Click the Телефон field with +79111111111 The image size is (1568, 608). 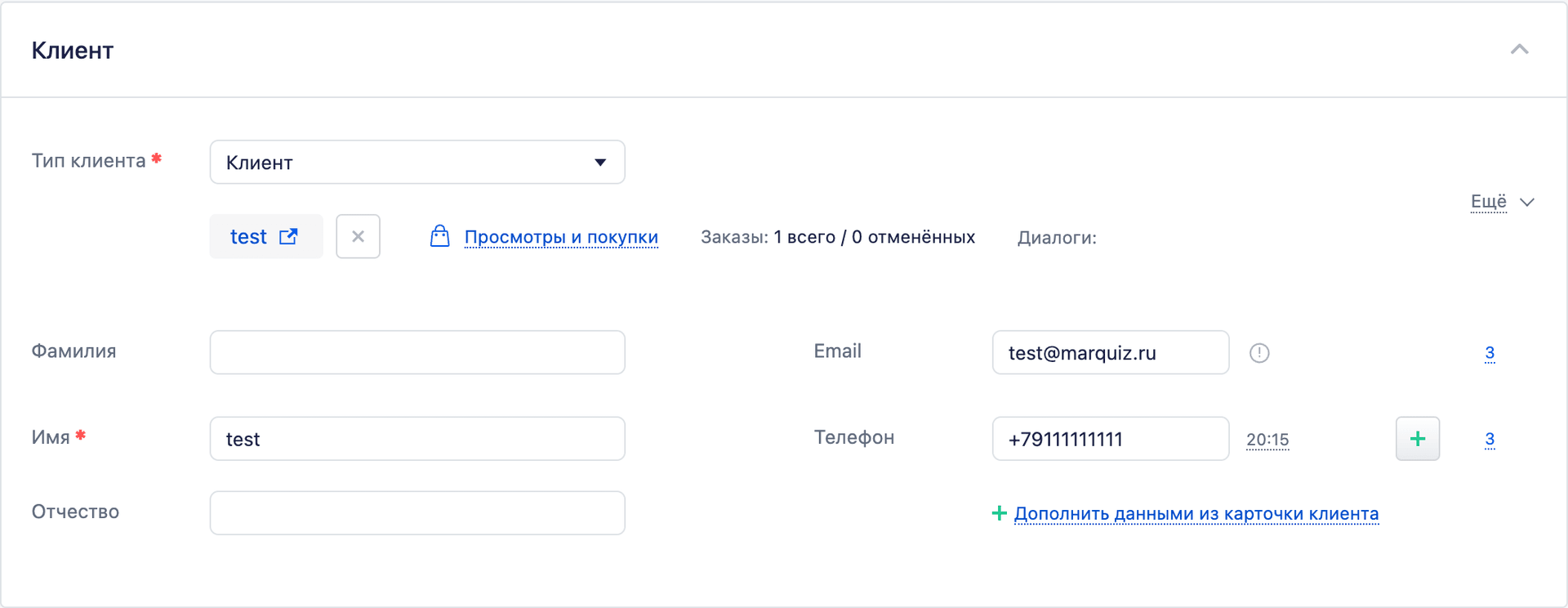(1111, 439)
